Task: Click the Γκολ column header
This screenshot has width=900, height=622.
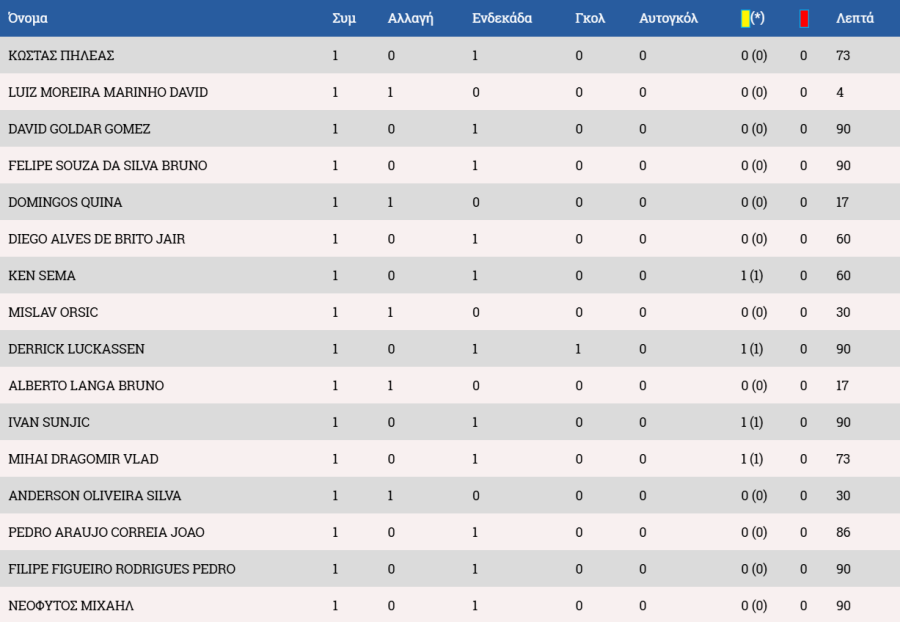Action: click(x=590, y=18)
